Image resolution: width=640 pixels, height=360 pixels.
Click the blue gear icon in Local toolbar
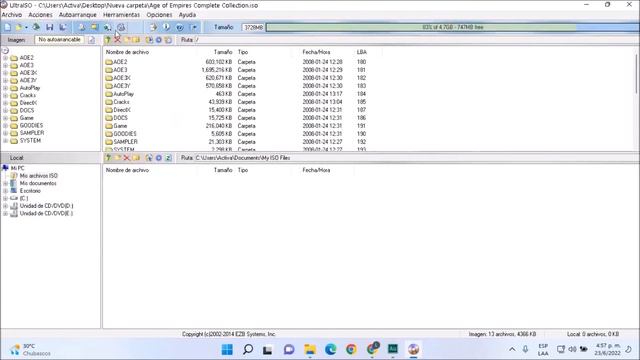[159, 158]
